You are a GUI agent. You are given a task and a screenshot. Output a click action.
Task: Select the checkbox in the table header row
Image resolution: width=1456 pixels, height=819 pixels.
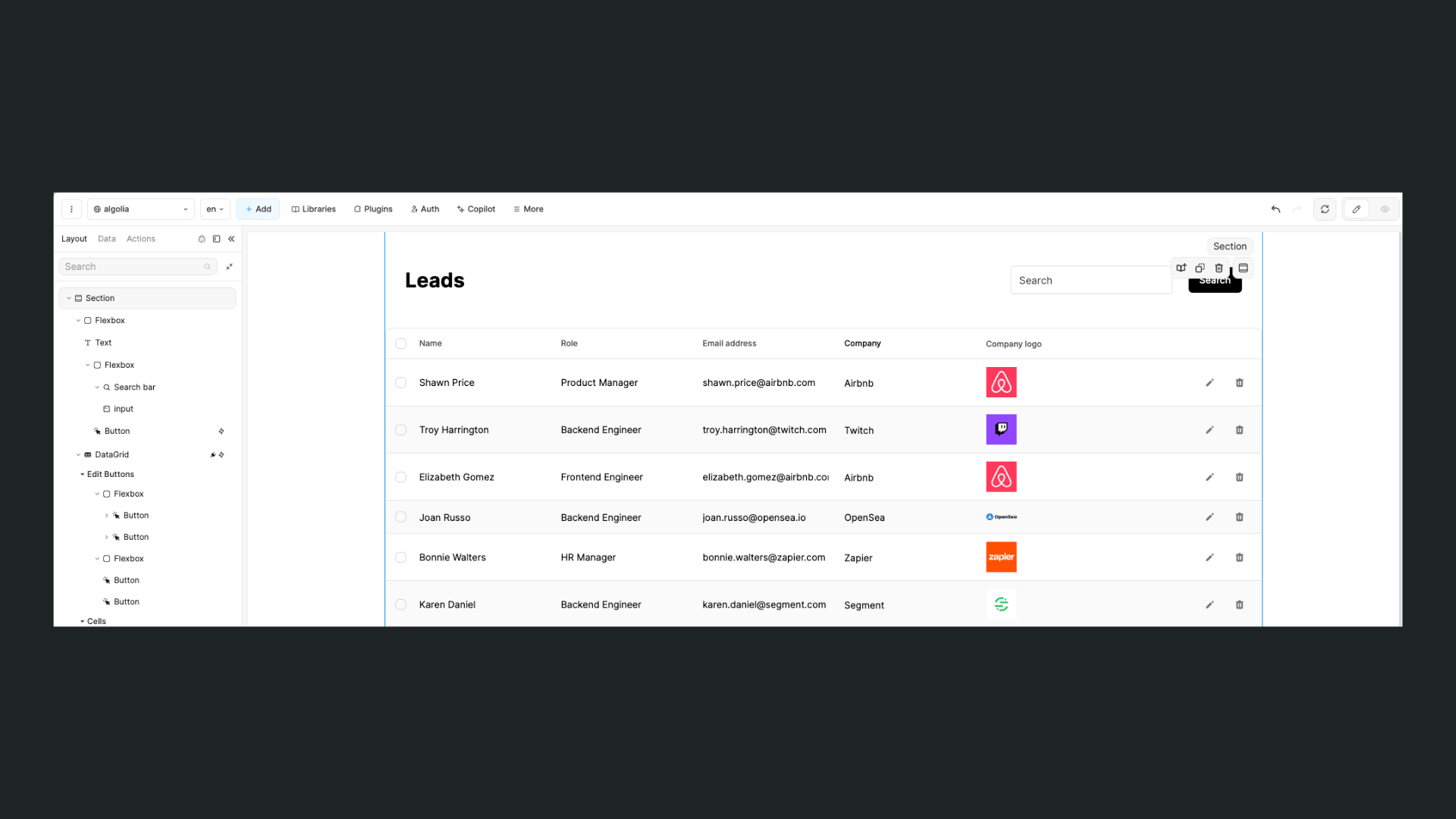pos(400,343)
